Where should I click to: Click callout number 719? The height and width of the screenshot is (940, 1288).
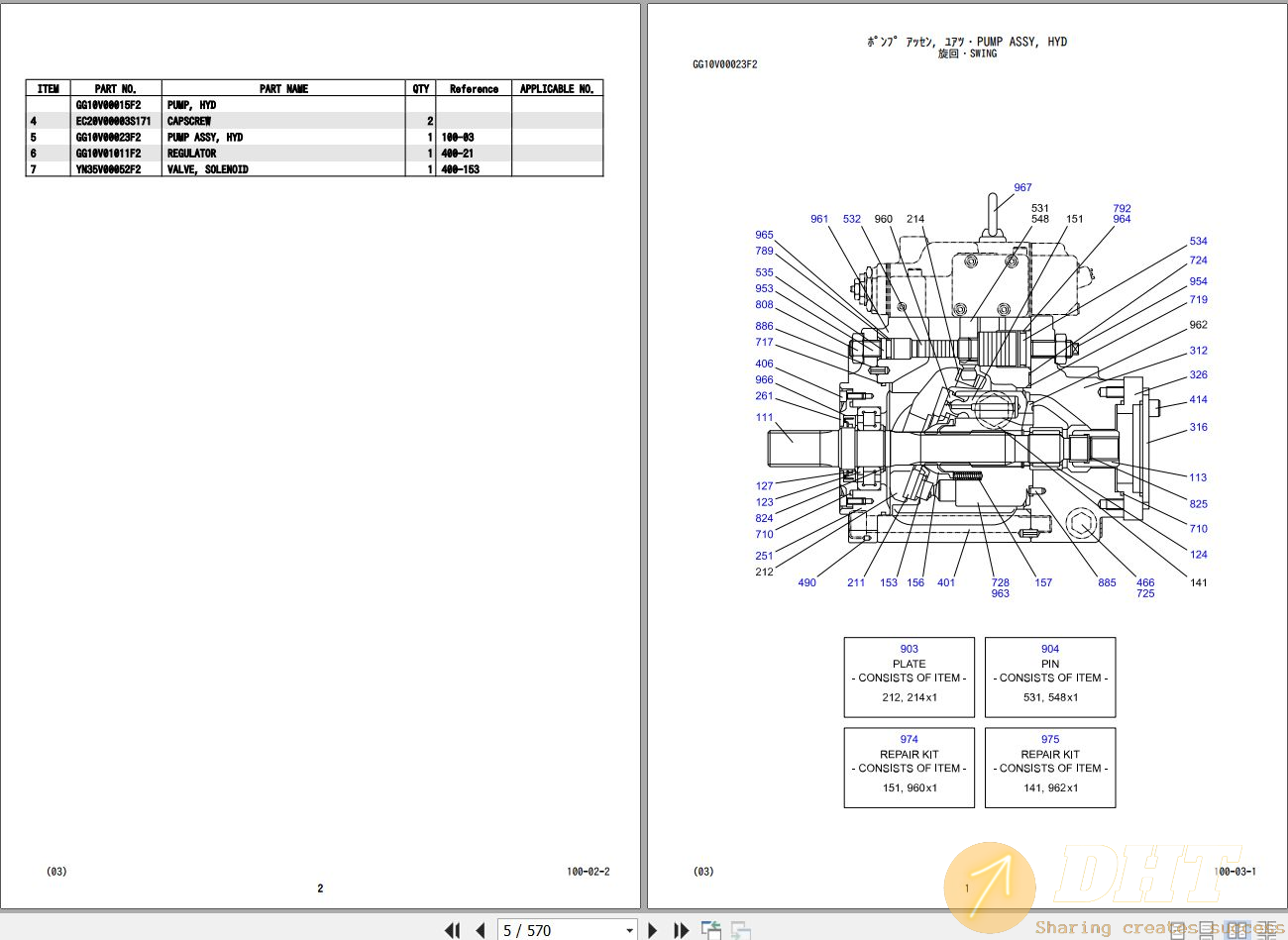coord(1199,299)
